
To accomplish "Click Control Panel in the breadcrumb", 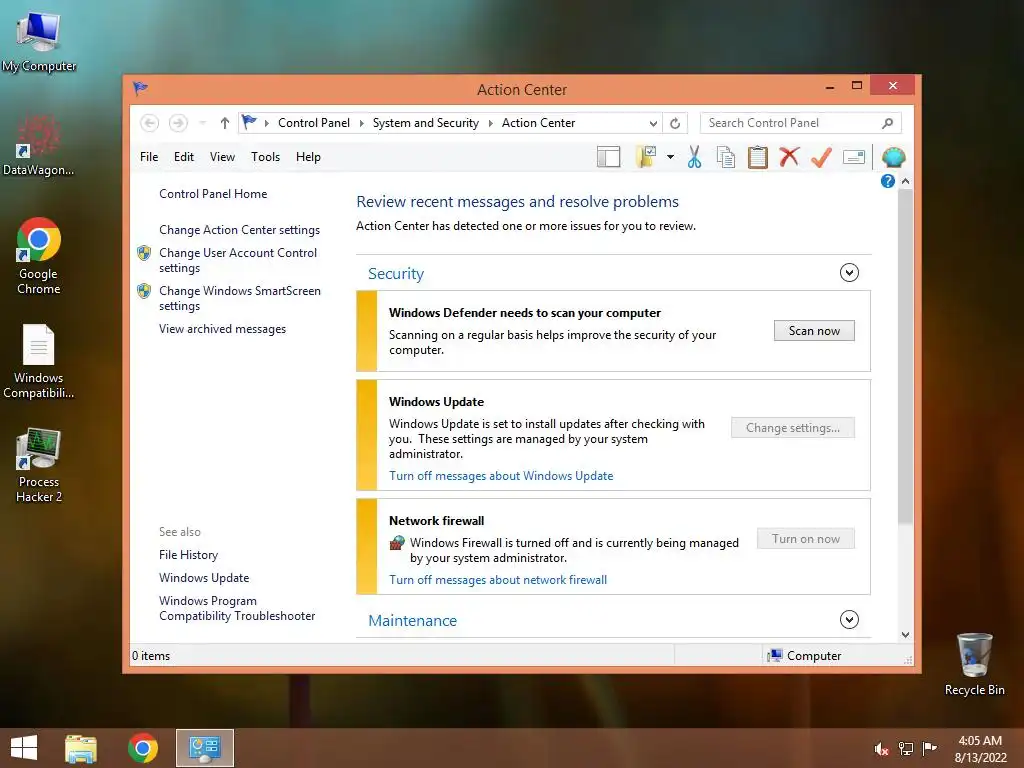I will (x=313, y=123).
